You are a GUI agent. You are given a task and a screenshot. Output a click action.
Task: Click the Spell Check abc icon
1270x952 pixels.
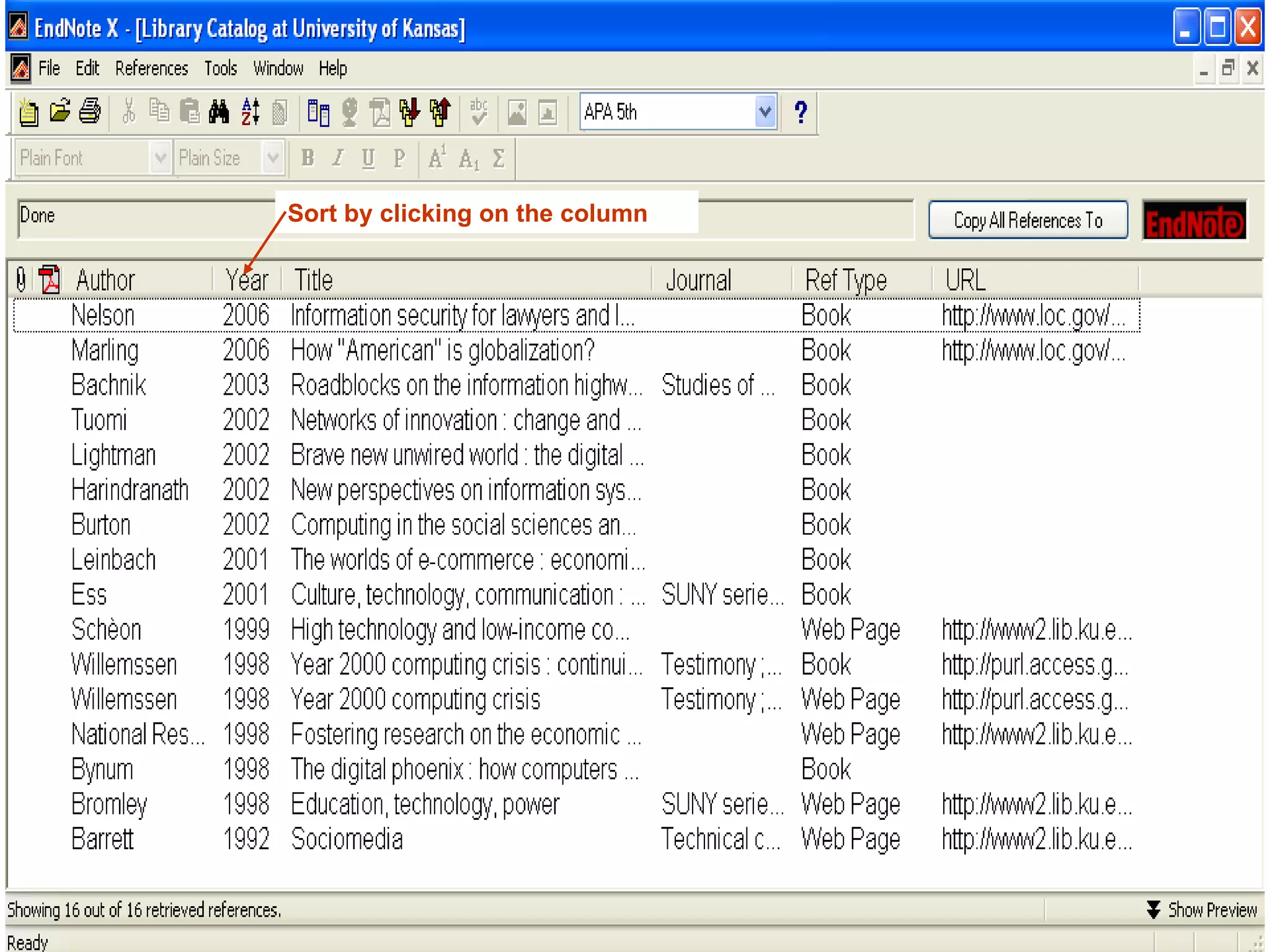[479, 112]
